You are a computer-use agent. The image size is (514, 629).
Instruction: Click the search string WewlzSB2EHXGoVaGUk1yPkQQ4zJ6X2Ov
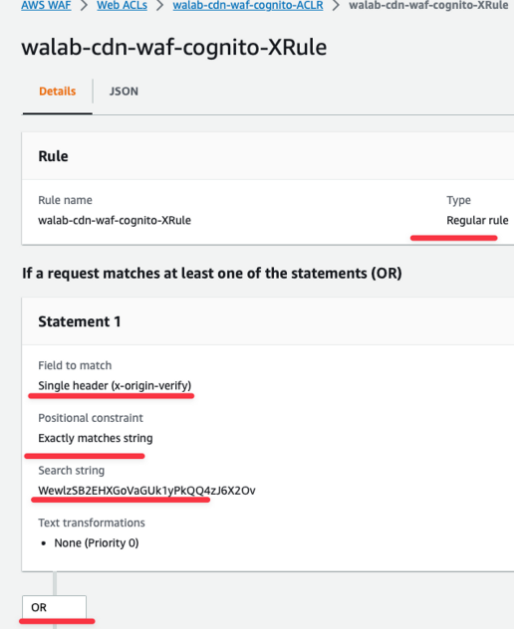[147, 491]
